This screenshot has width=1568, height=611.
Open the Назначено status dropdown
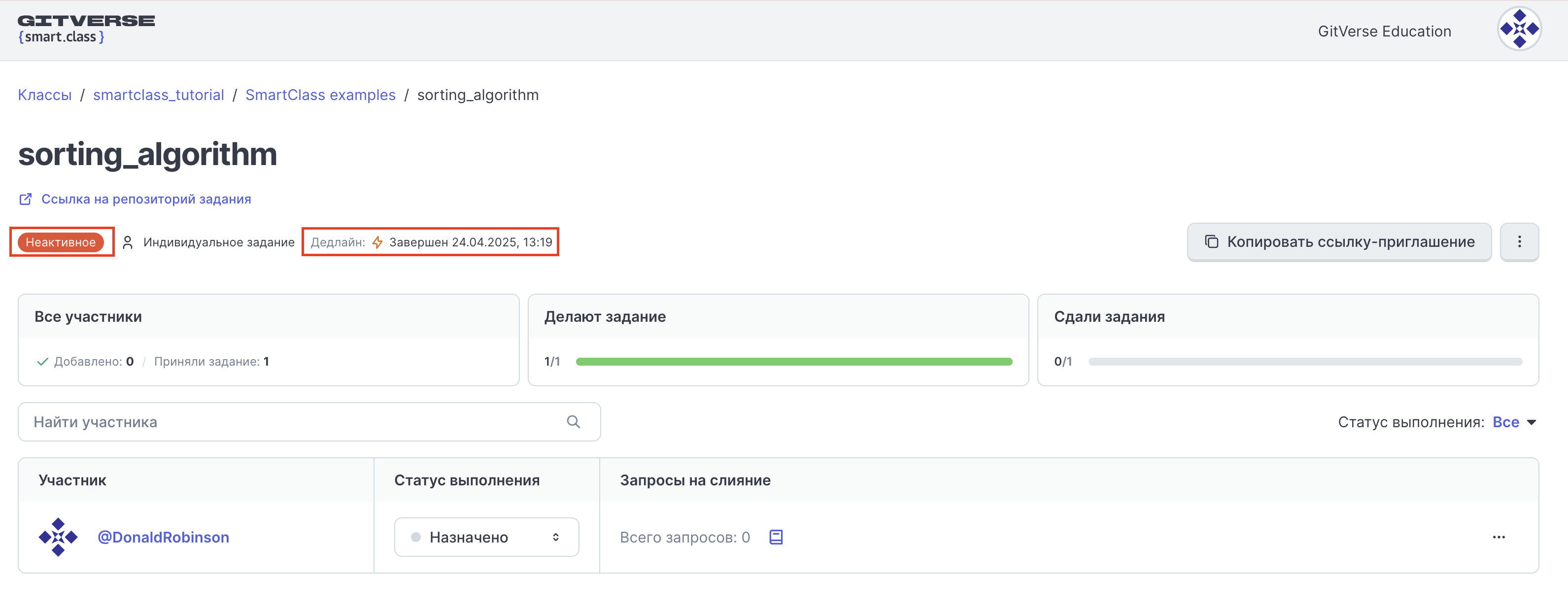tap(486, 537)
